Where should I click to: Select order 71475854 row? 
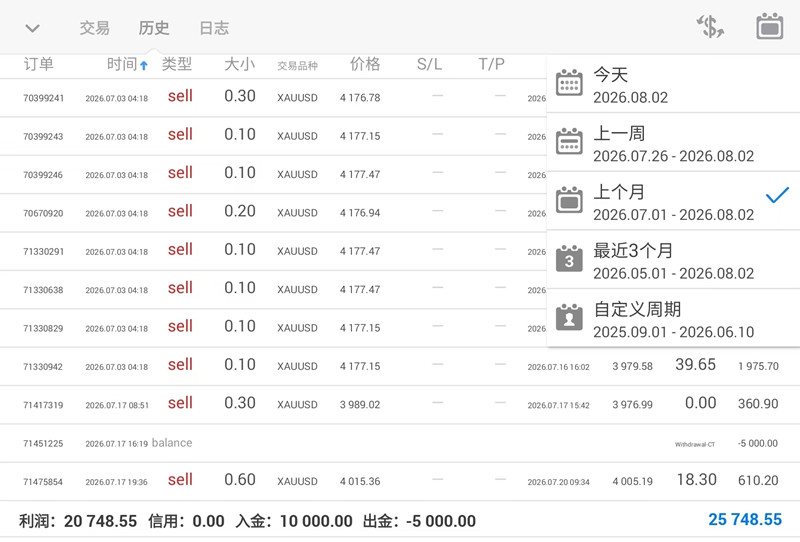tap(400, 481)
